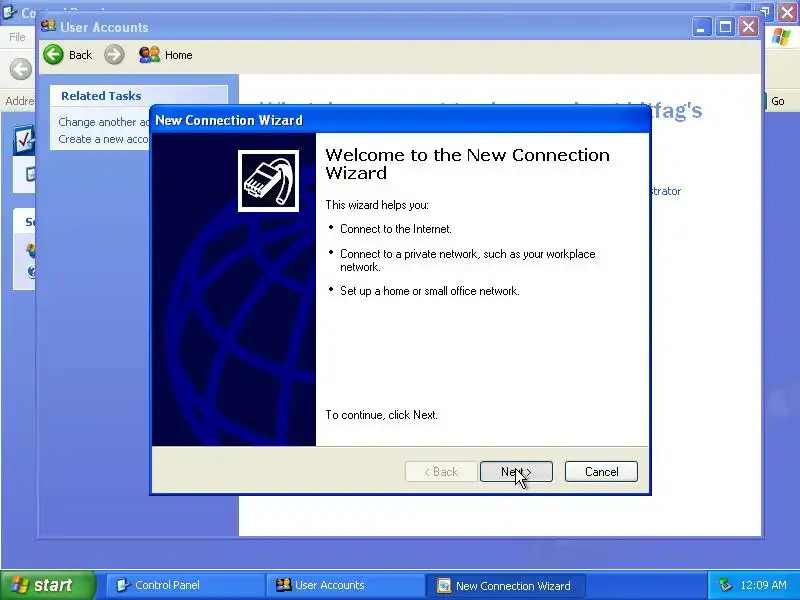The height and width of the screenshot is (600, 800).
Task: Close the User Accounts window
Action: [748, 27]
